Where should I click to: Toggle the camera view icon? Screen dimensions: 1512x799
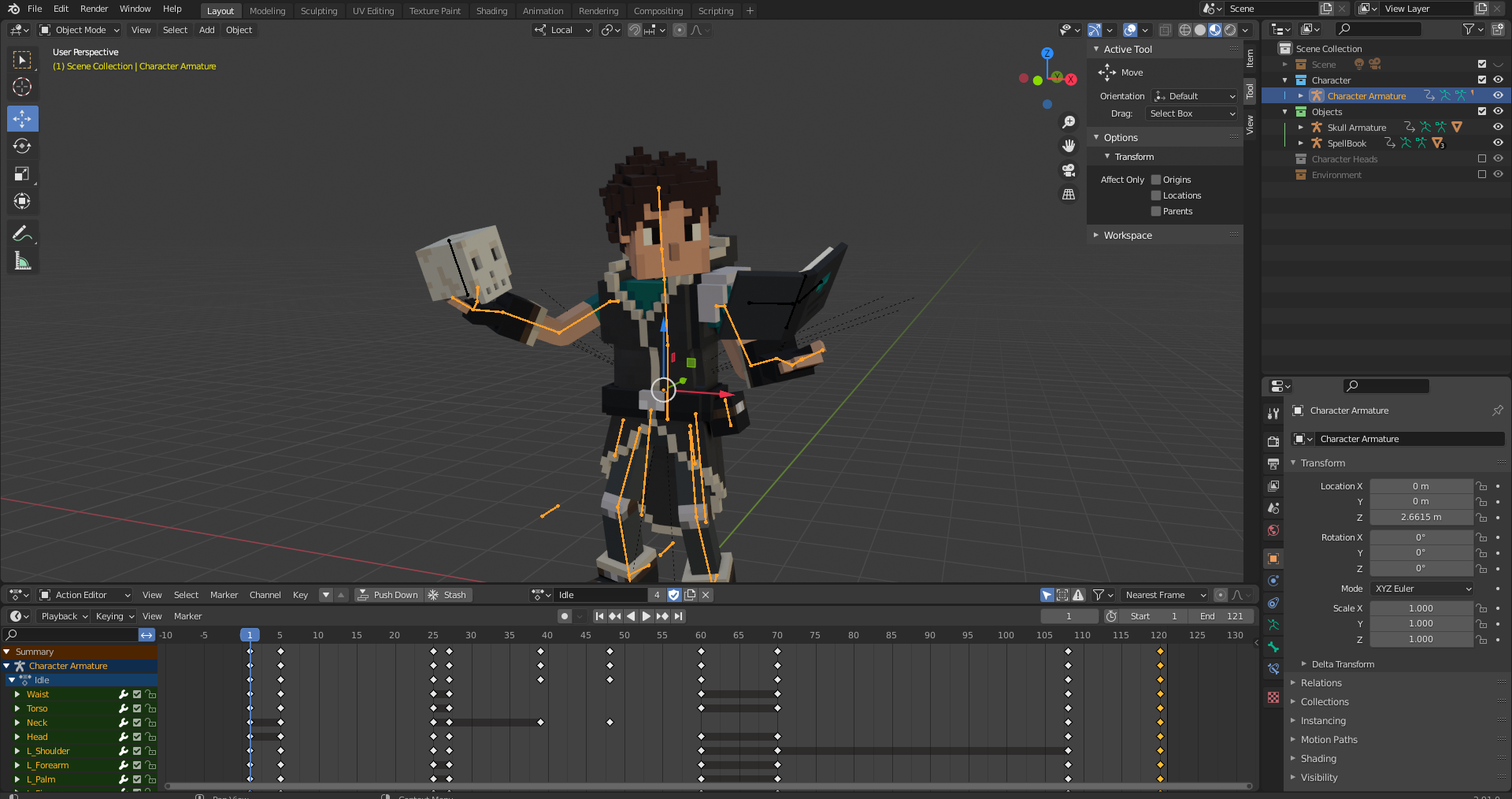point(1069,170)
